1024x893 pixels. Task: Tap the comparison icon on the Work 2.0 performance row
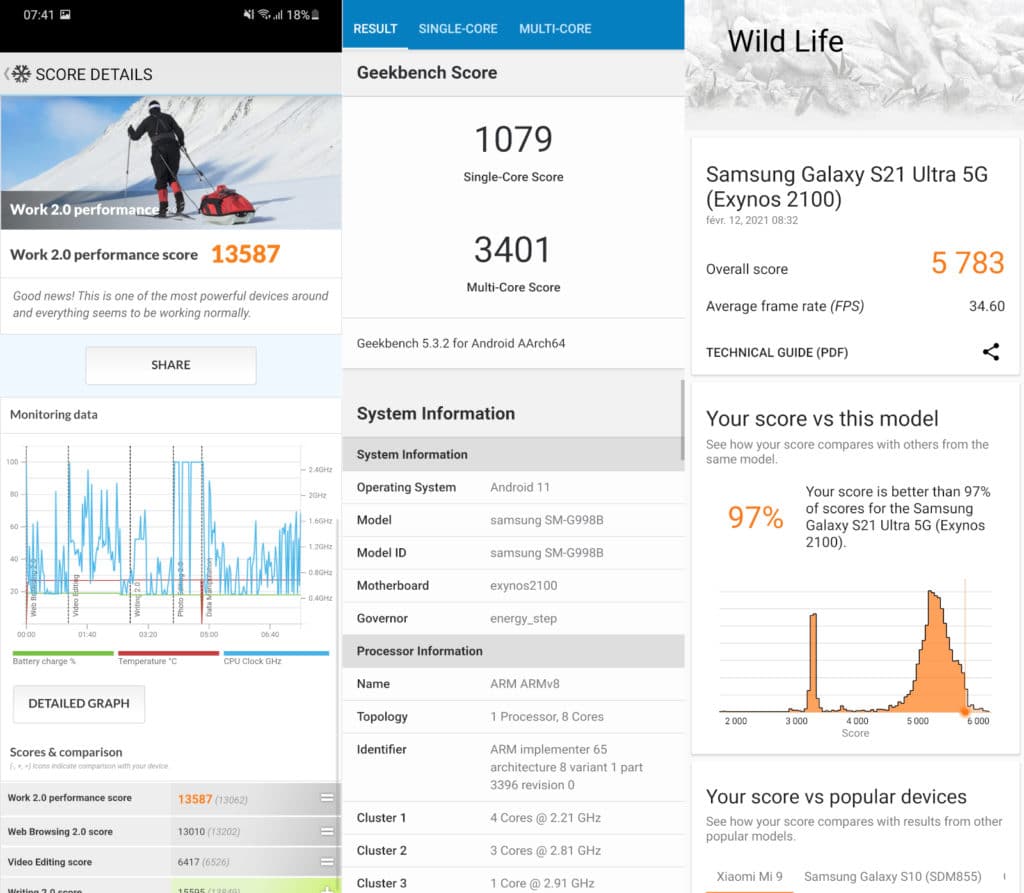click(x=327, y=798)
